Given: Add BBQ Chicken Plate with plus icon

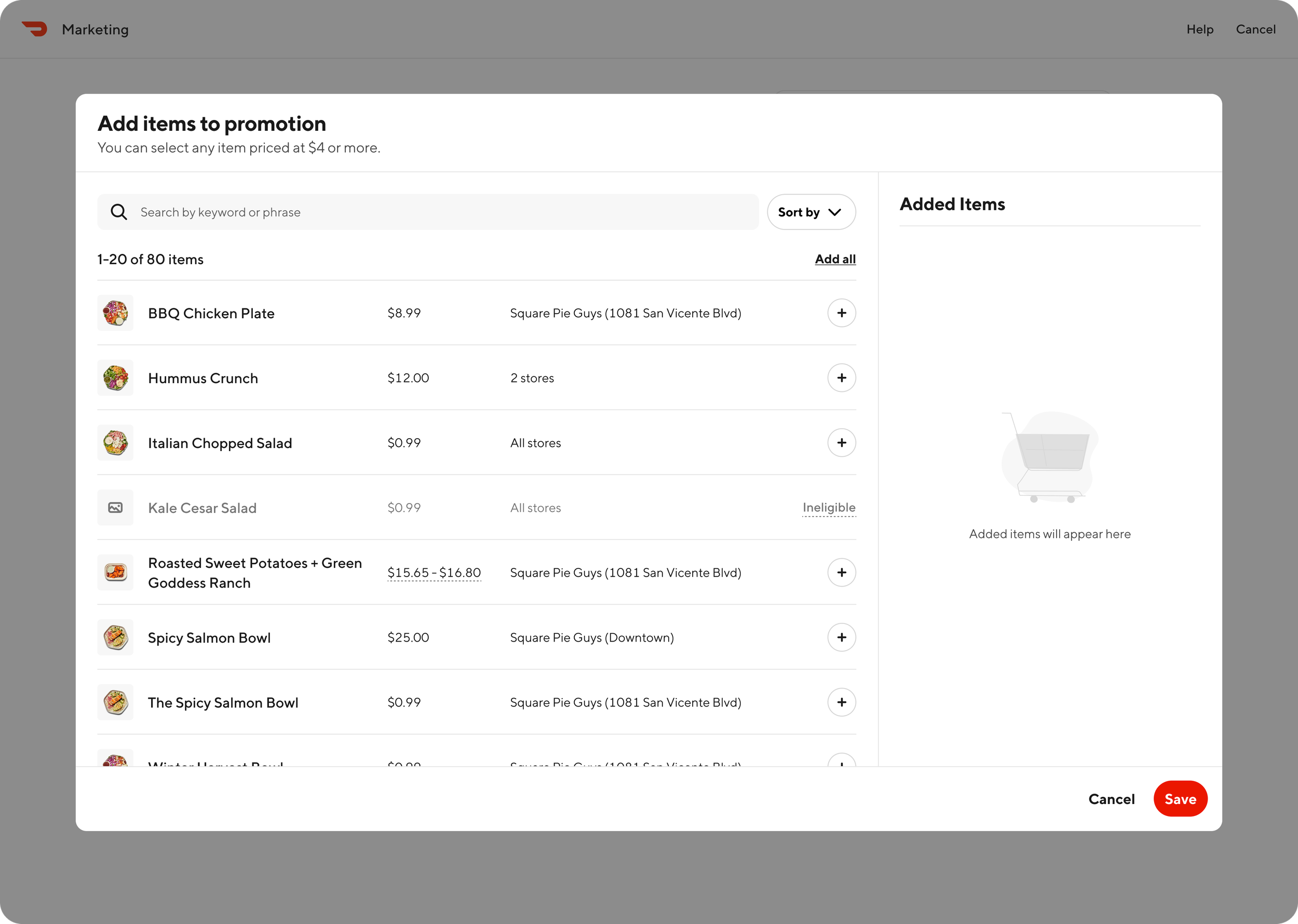Looking at the screenshot, I should [841, 313].
